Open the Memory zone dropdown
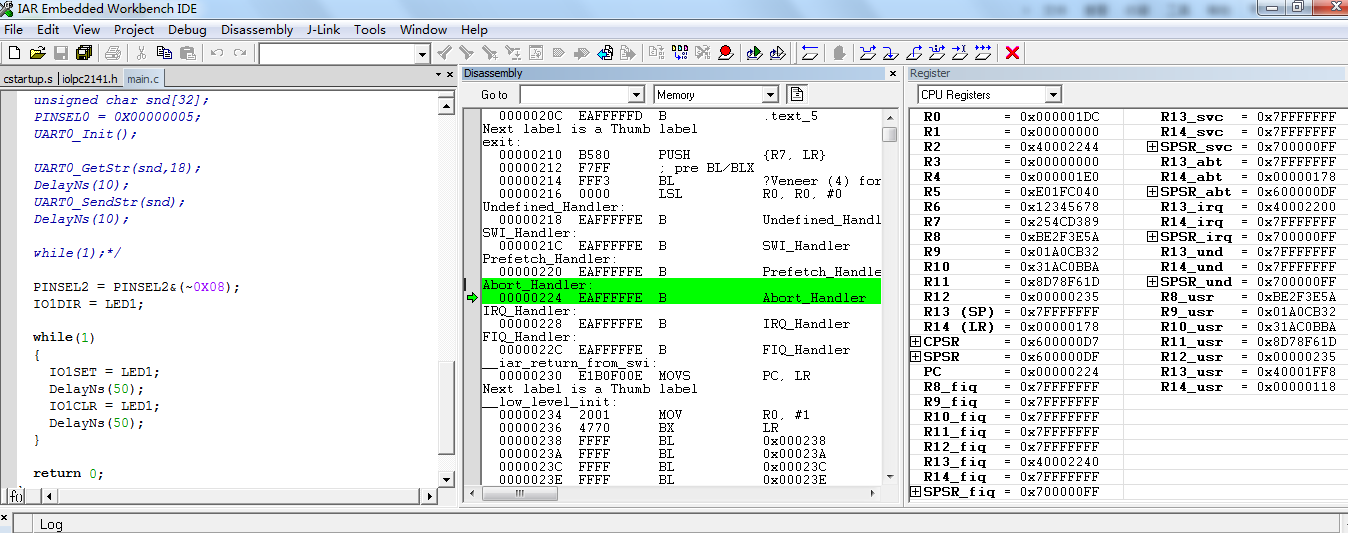The image size is (1348, 533). click(x=769, y=95)
